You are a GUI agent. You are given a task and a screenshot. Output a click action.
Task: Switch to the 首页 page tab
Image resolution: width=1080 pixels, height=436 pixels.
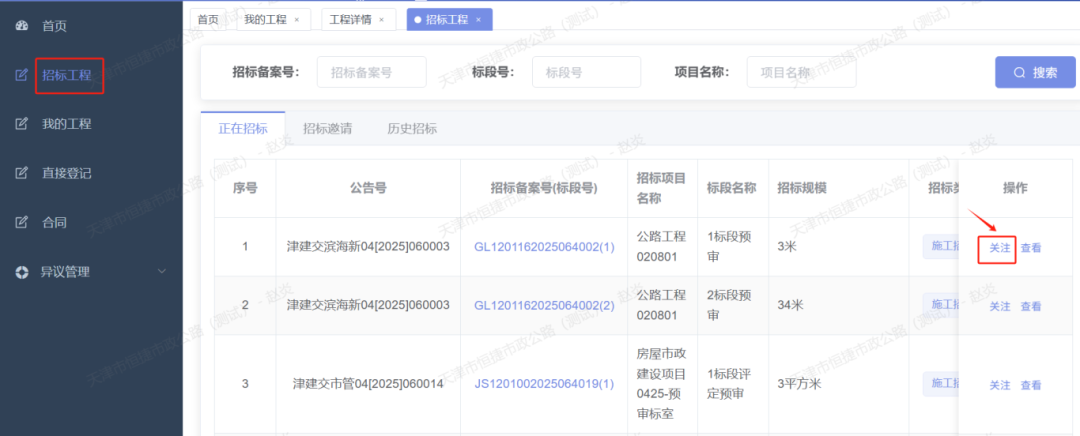208,20
